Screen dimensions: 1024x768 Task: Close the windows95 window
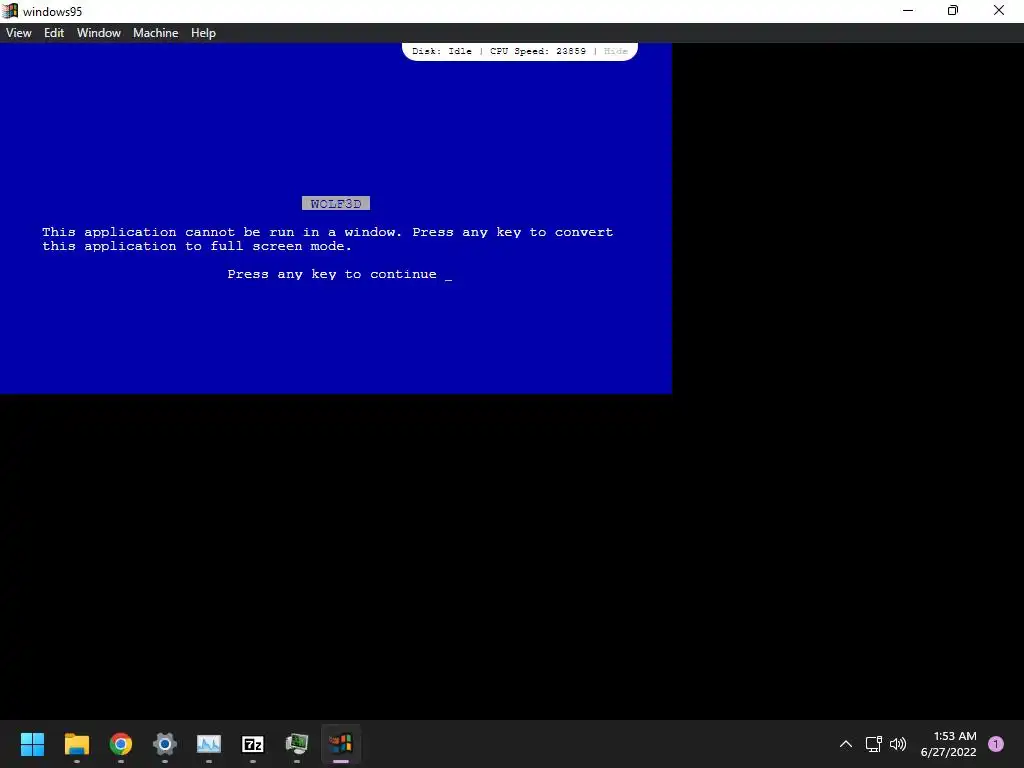click(999, 10)
